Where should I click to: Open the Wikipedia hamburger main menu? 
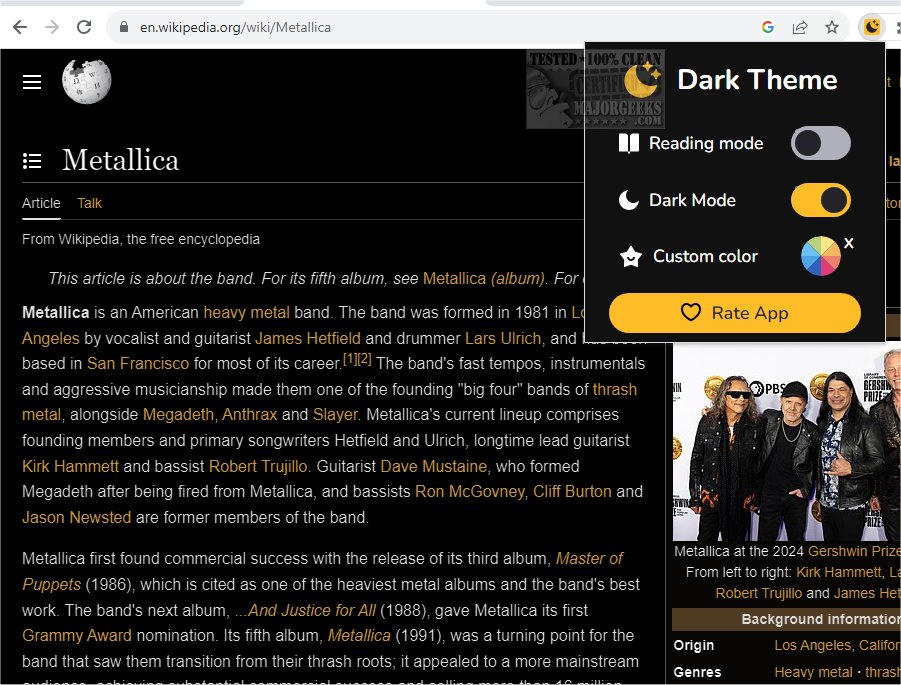tap(32, 82)
